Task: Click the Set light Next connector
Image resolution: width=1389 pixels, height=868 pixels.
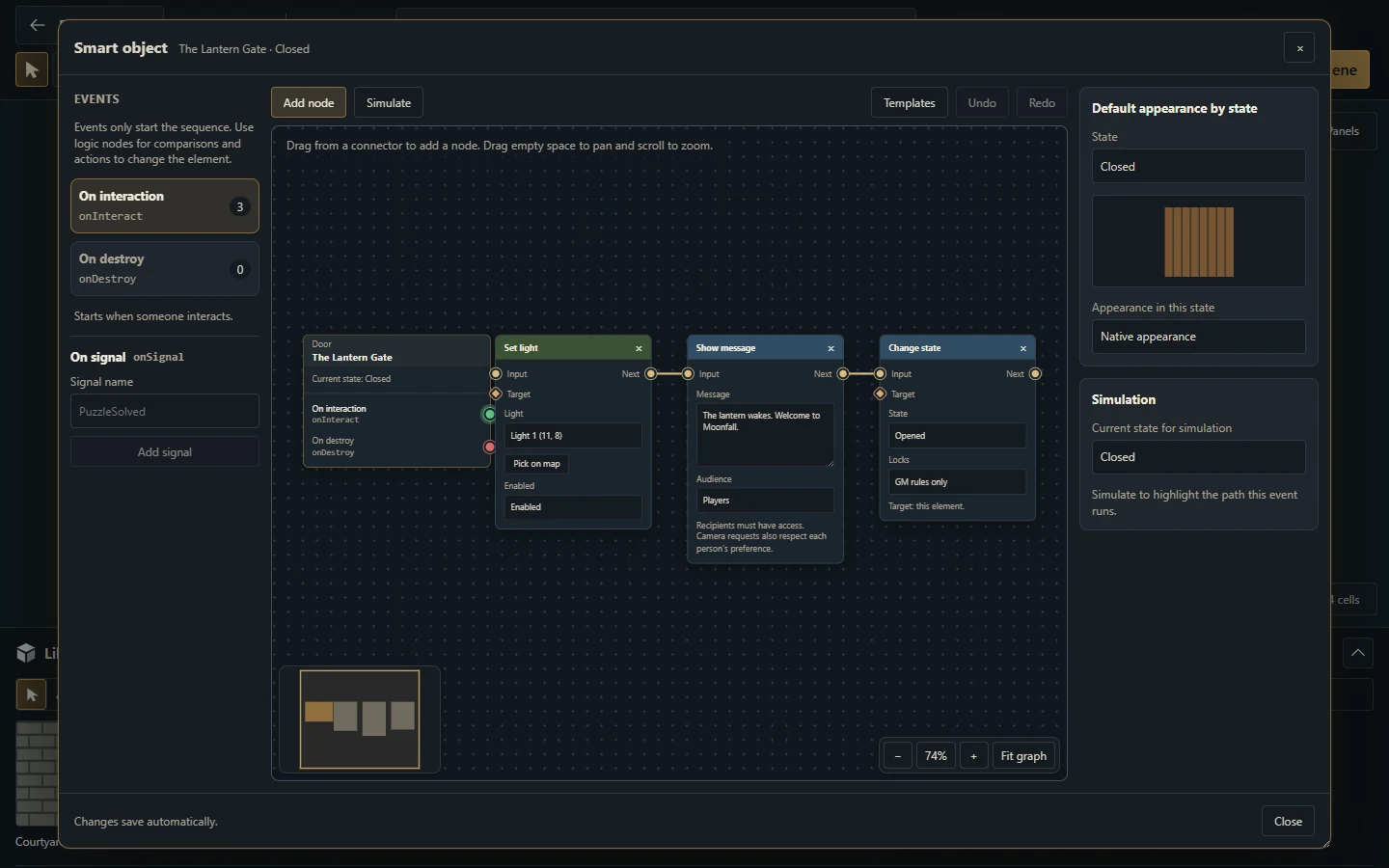Action: click(651, 373)
